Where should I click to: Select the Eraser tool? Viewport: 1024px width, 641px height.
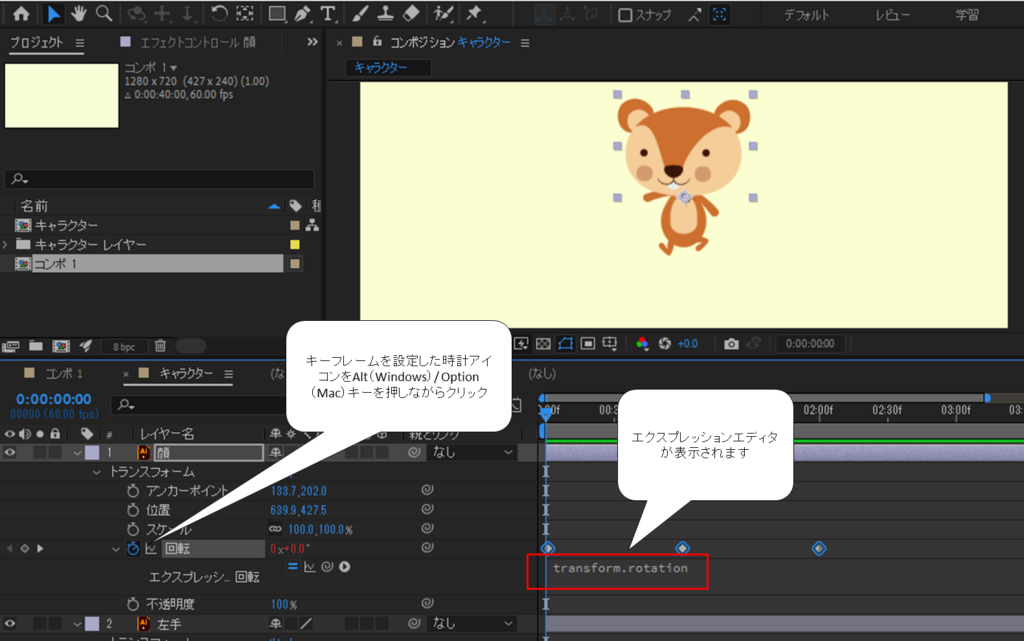[411, 14]
